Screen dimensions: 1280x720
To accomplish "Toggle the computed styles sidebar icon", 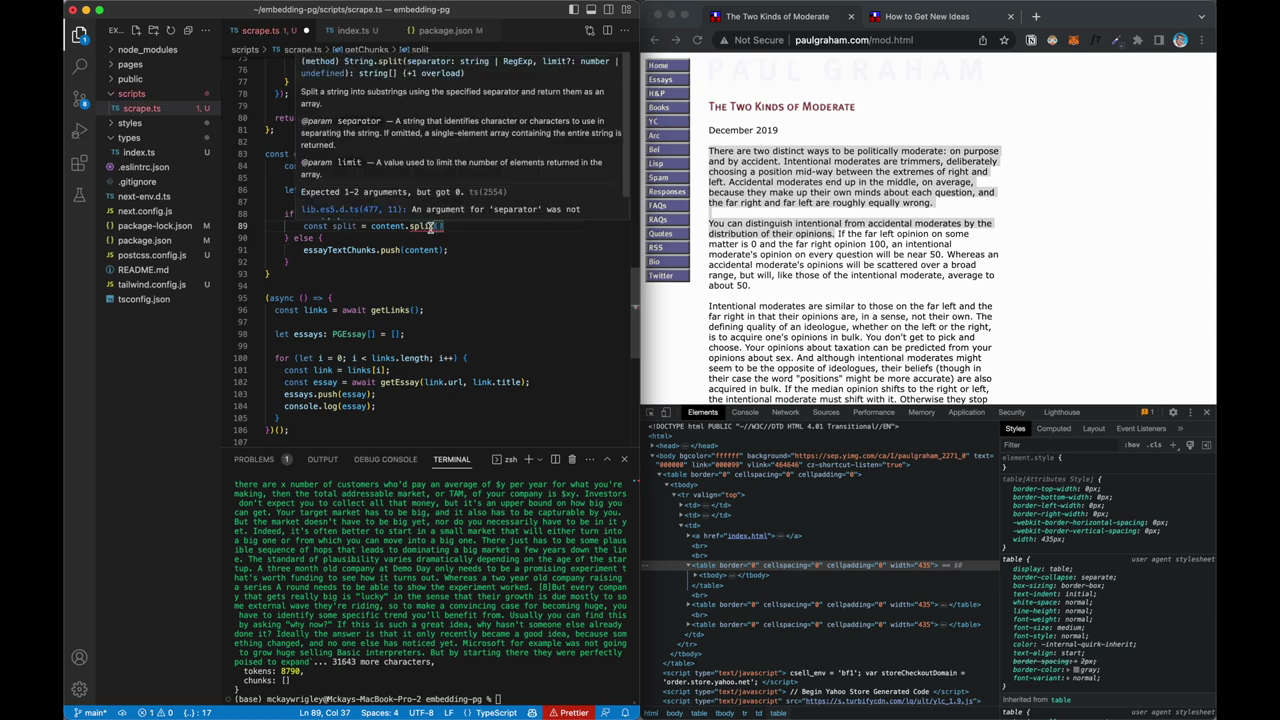I will click(x=1206, y=445).
